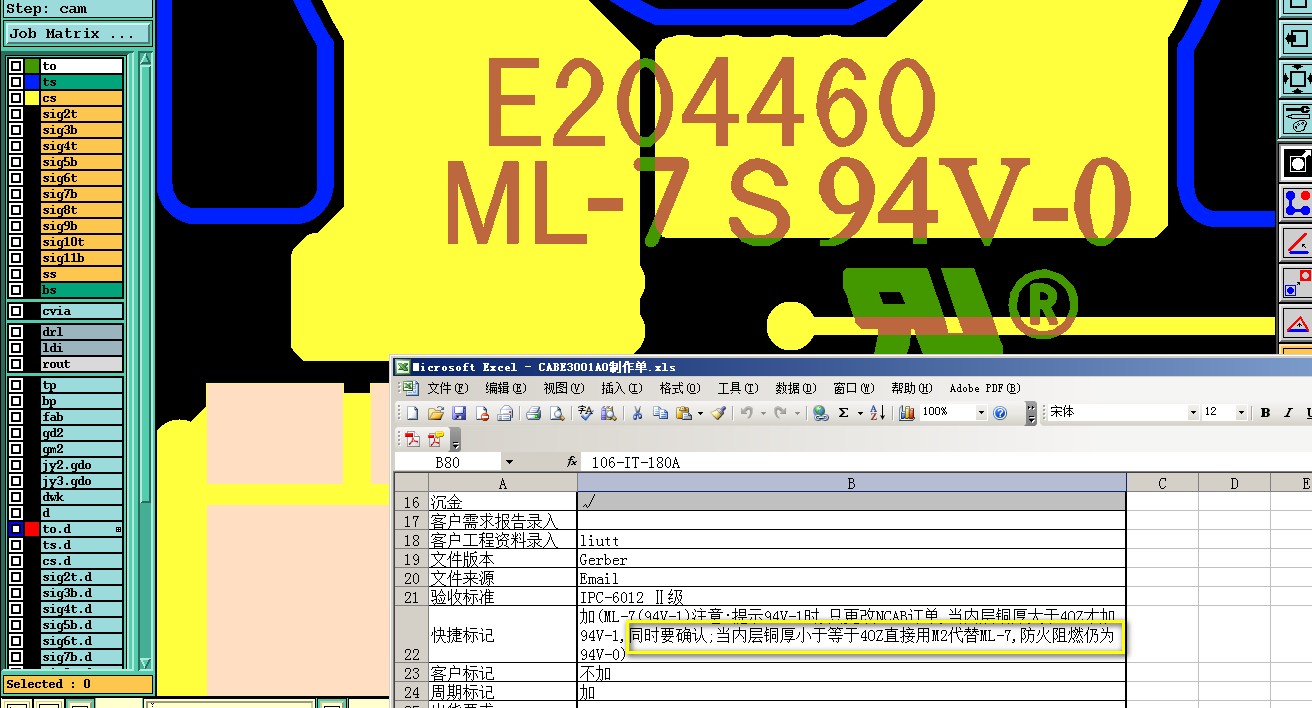This screenshot has width=1312, height=708.
Task: Select the connected blue nodes net tool
Action: coord(1296,203)
